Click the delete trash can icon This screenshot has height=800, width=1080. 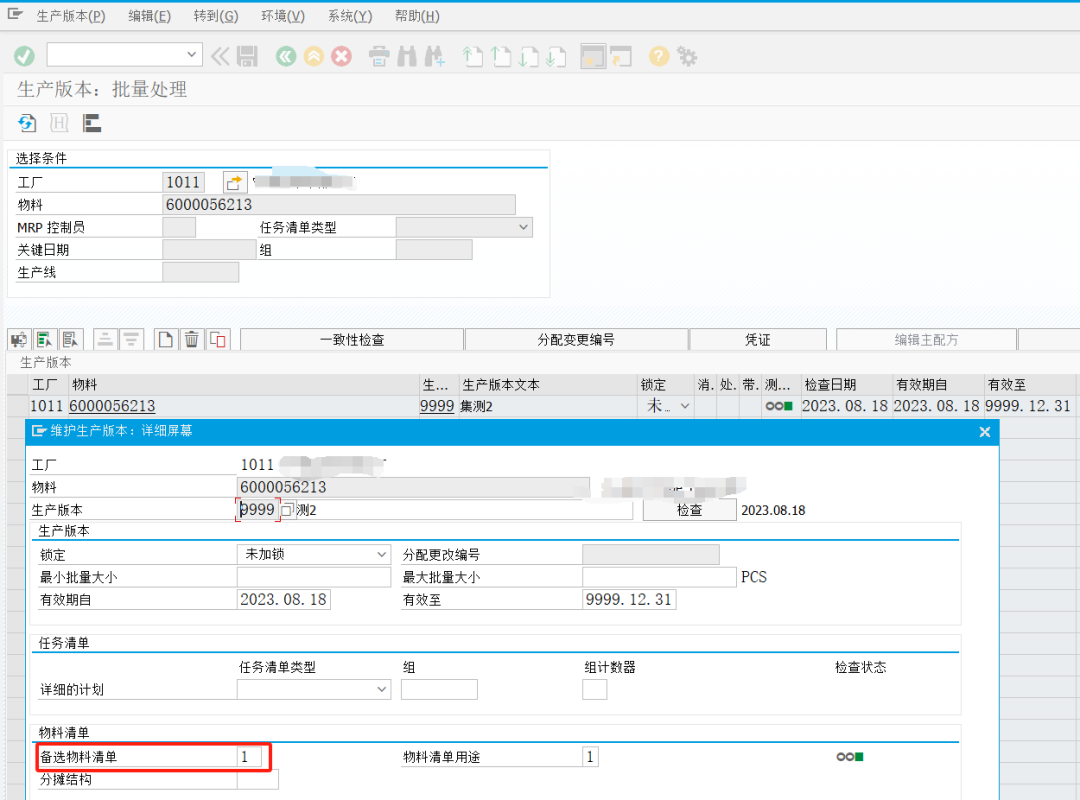point(191,339)
